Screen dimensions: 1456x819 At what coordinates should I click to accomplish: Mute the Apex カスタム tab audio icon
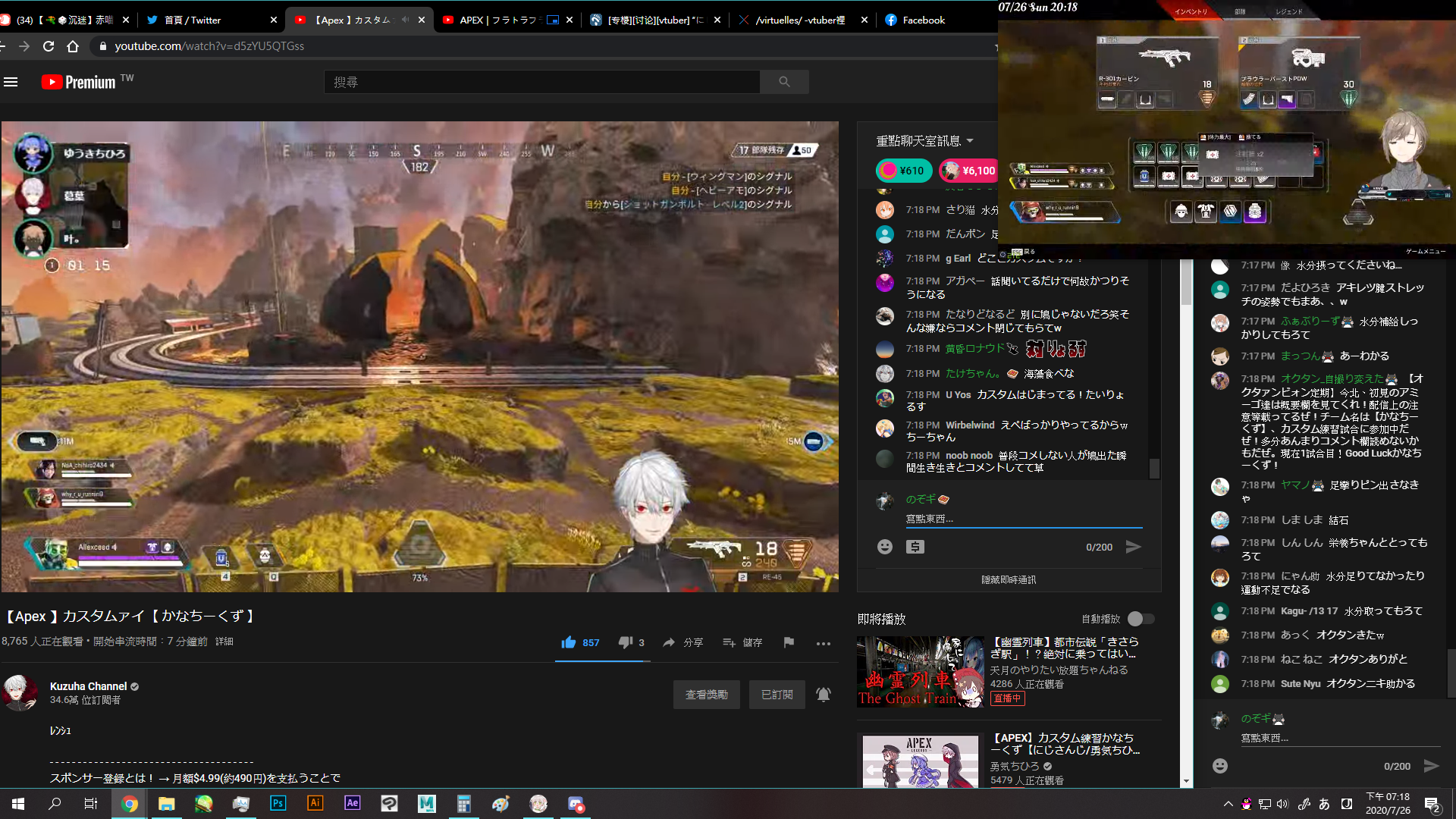[x=405, y=20]
